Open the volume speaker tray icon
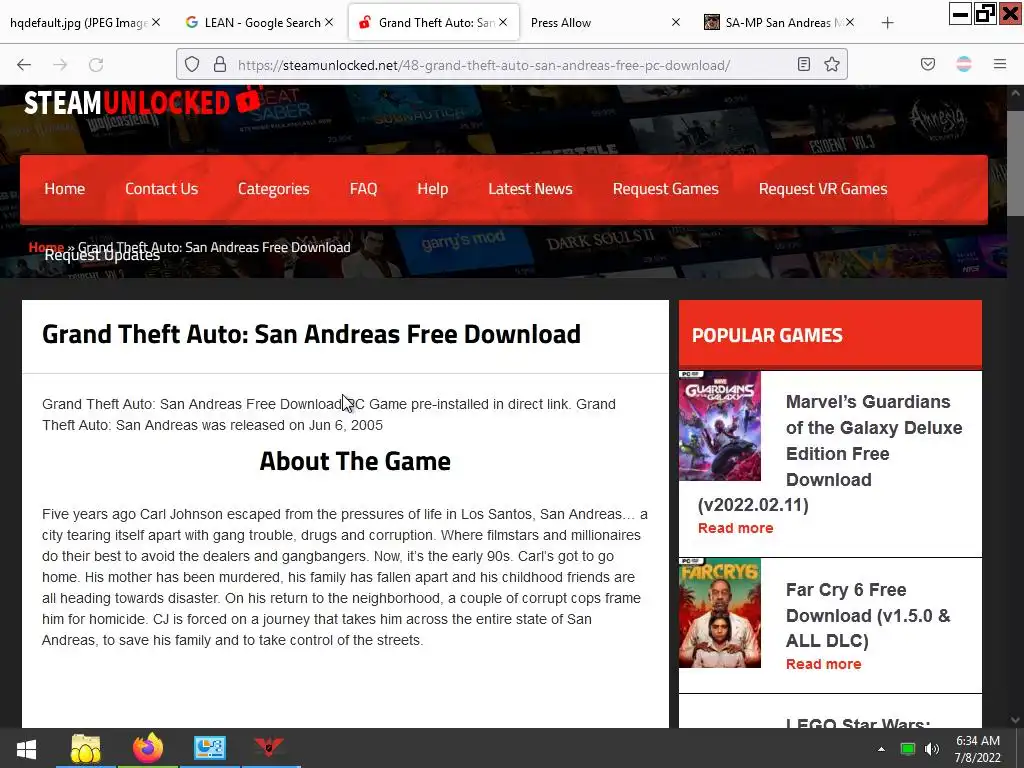The image size is (1024, 768). [x=932, y=749]
